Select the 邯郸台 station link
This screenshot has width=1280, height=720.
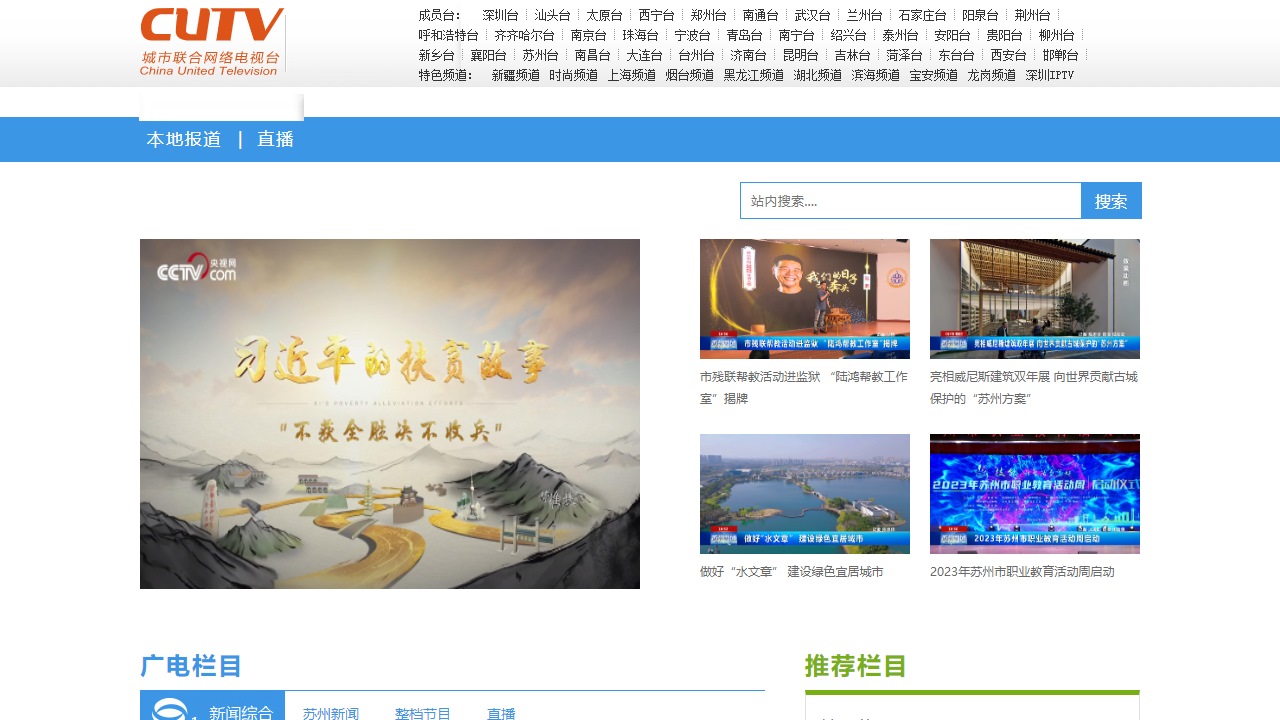coord(1060,55)
